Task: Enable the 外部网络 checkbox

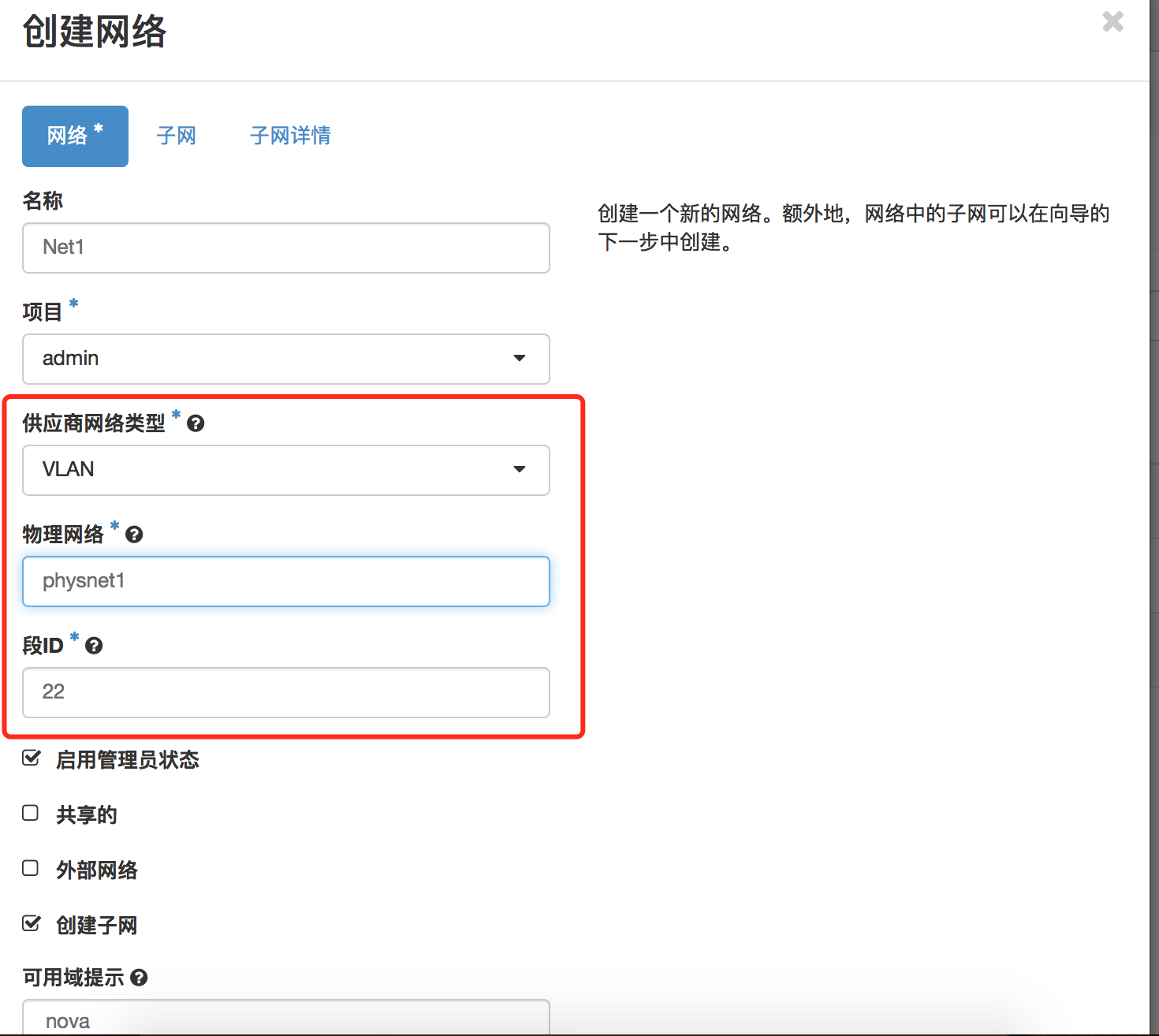Action: (31, 868)
